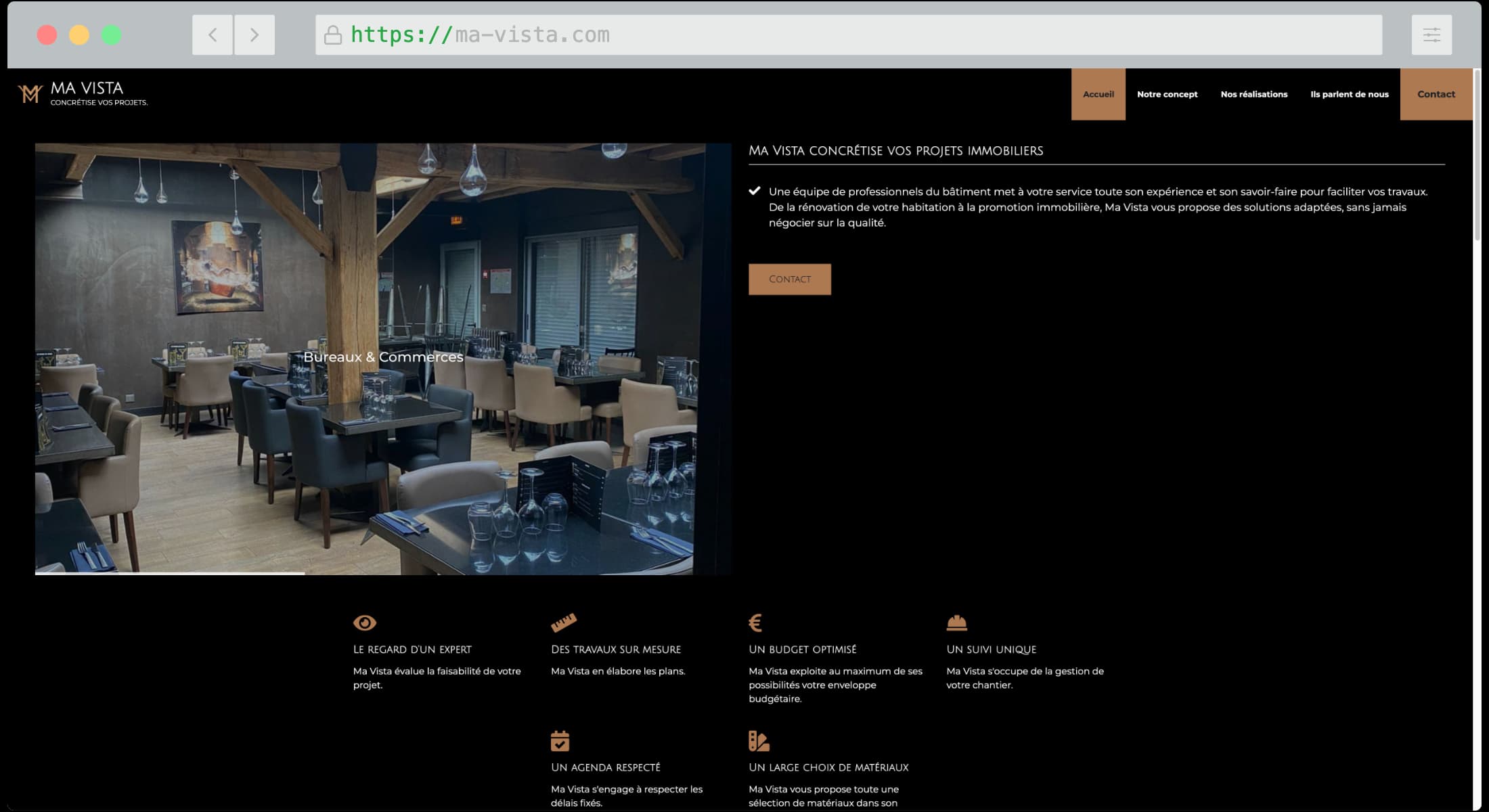Click the Contact tab in the top navigation
This screenshot has height=812, width=1489.
pos(1436,94)
